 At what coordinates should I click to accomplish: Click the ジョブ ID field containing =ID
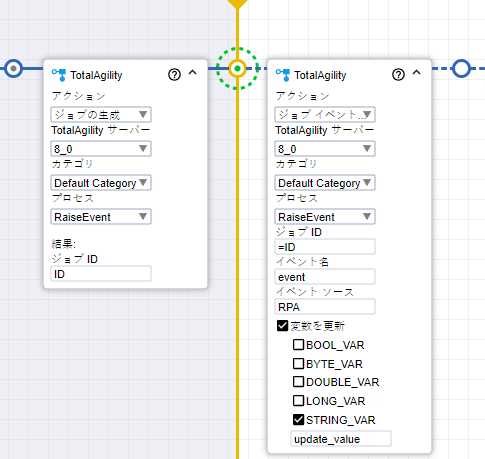click(x=325, y=247)
